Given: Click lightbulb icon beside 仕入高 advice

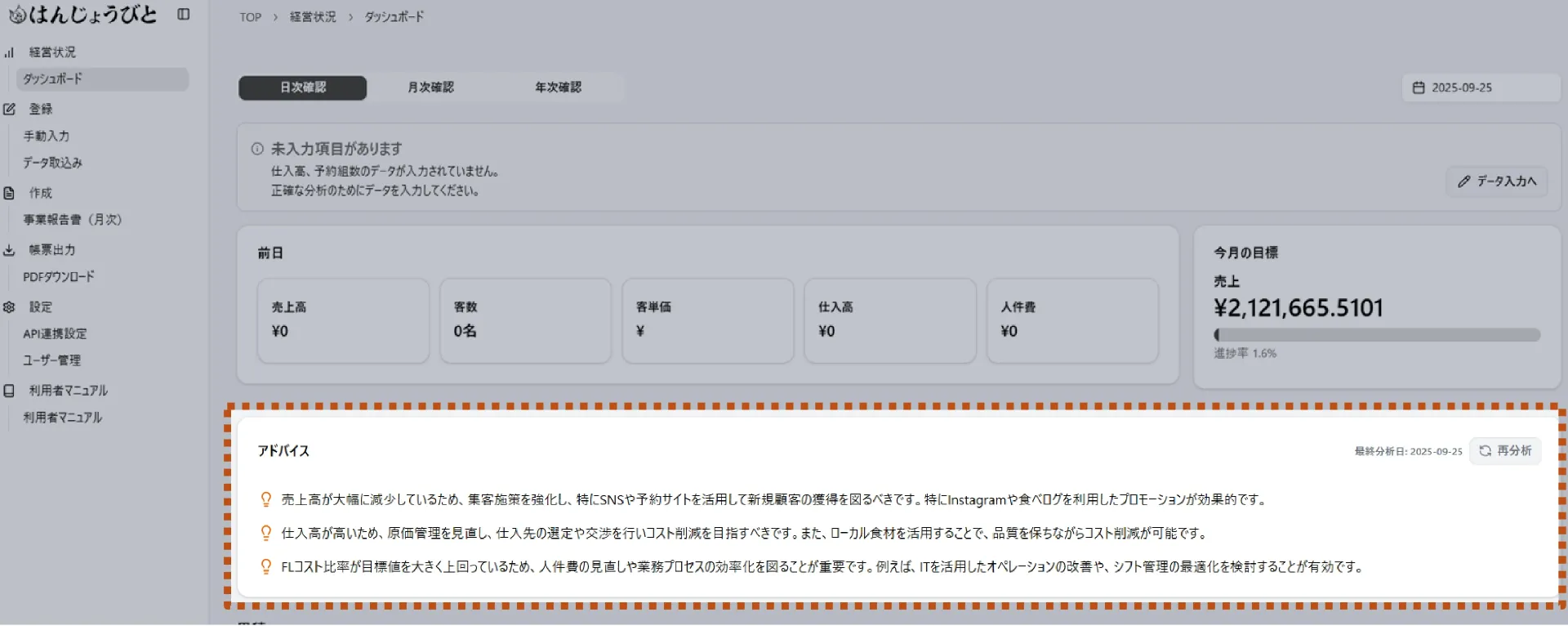Looking at the screenshot, I should pyautogui.click(x=265, y=533).
